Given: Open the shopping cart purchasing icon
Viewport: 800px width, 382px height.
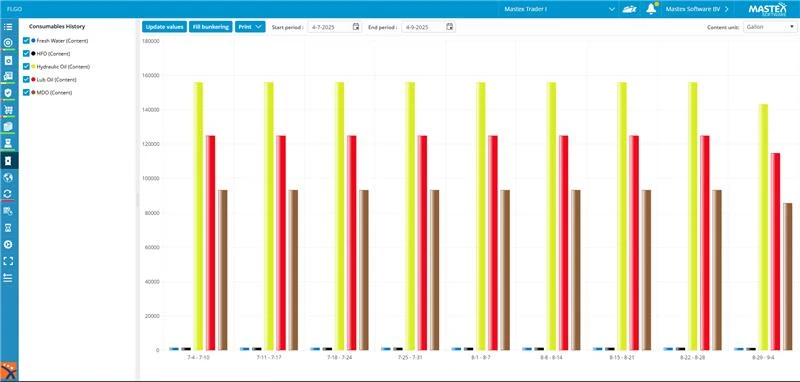Looking at the screenshot, I should click(8, 110).
